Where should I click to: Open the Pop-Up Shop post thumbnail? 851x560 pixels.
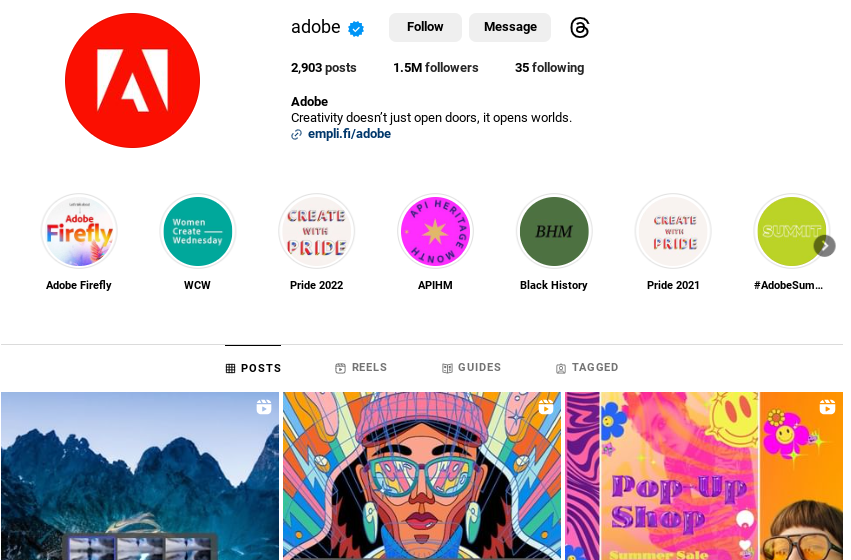[x=704, y=476]
